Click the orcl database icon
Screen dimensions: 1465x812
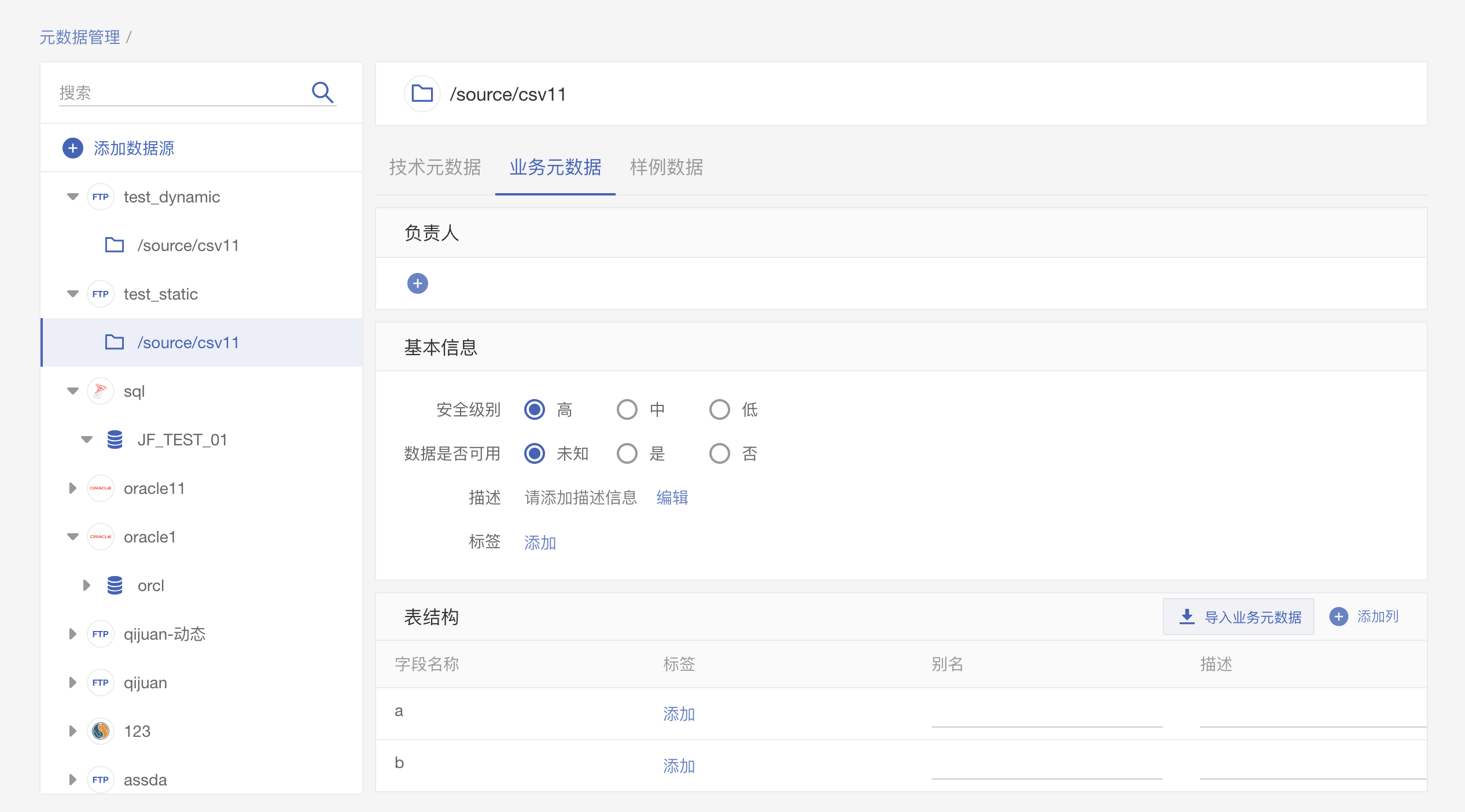[x=115, y=585]
